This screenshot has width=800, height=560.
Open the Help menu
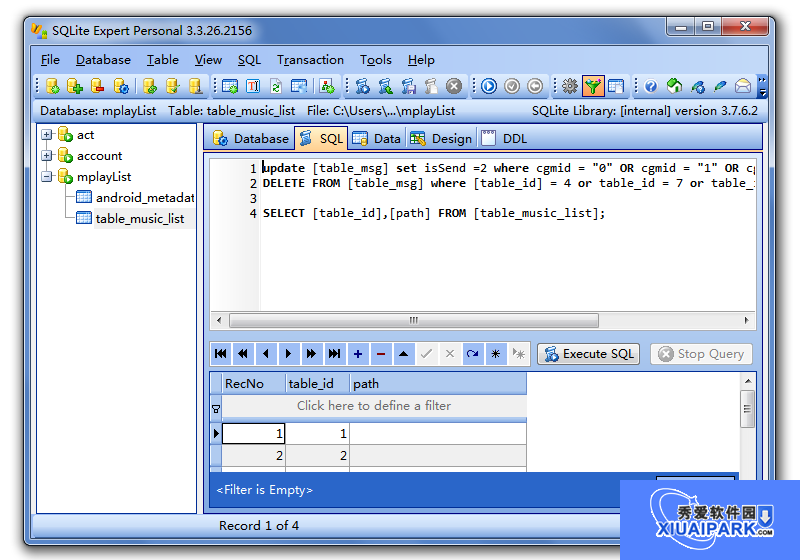(x=421, y=60)
